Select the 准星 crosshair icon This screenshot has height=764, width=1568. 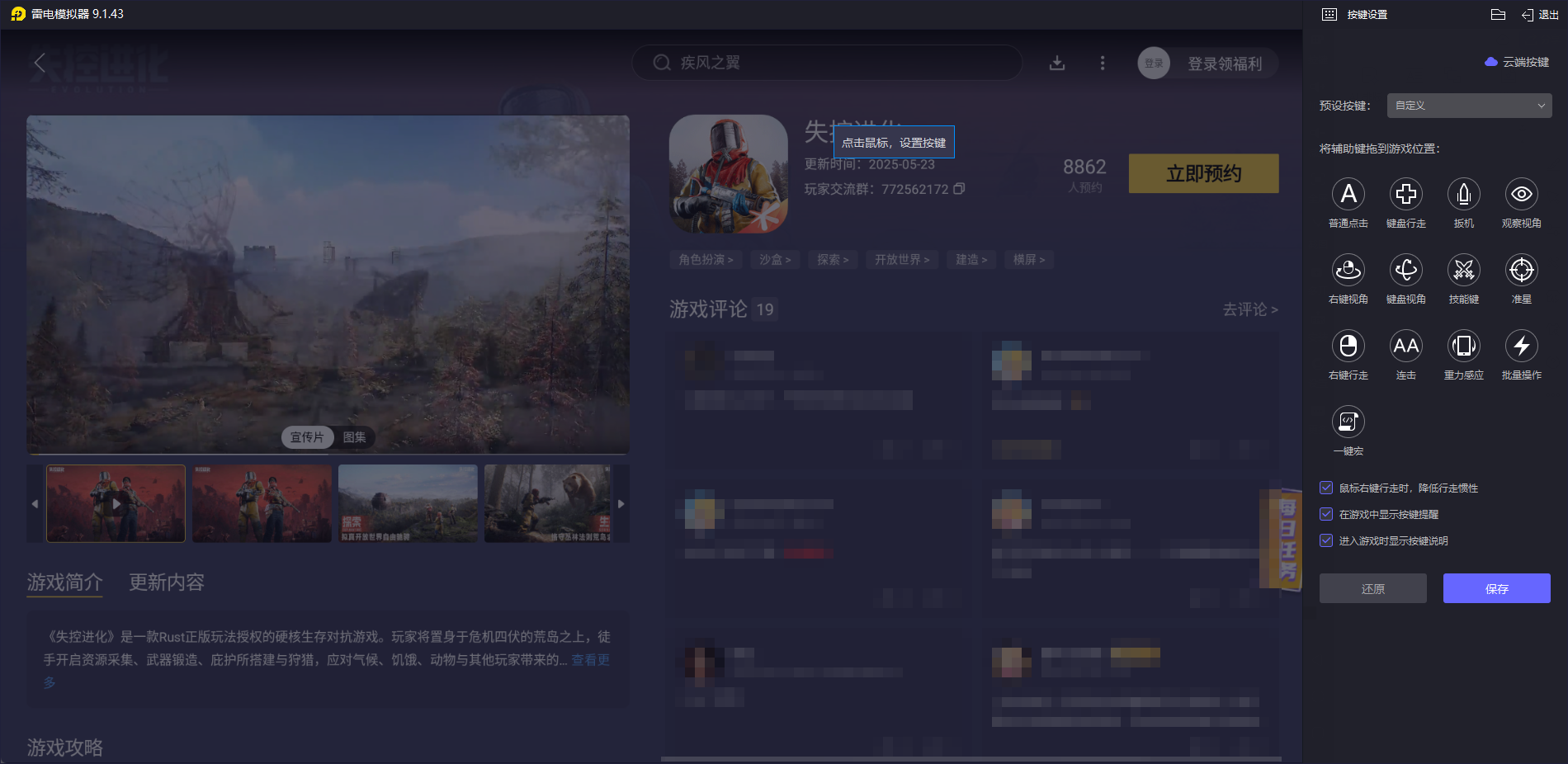click(1522, 270)
